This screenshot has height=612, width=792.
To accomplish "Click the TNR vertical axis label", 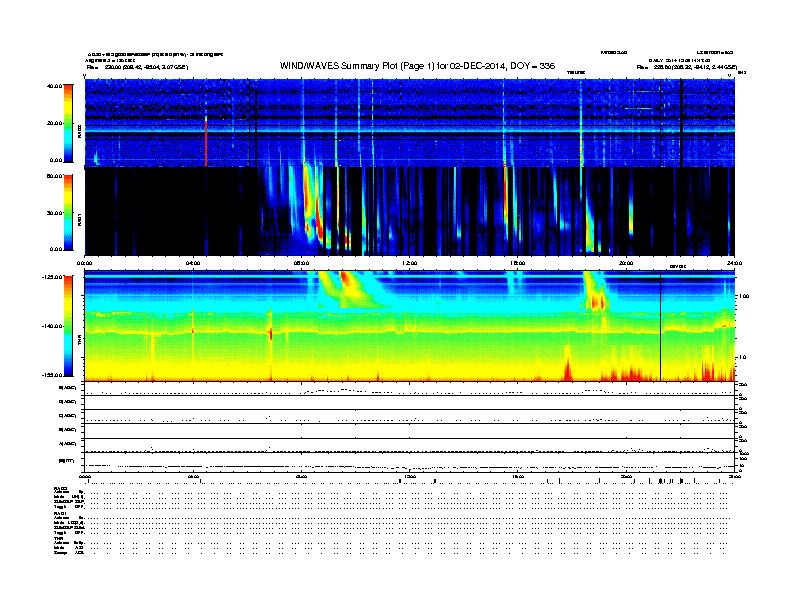I will point(79,342).
